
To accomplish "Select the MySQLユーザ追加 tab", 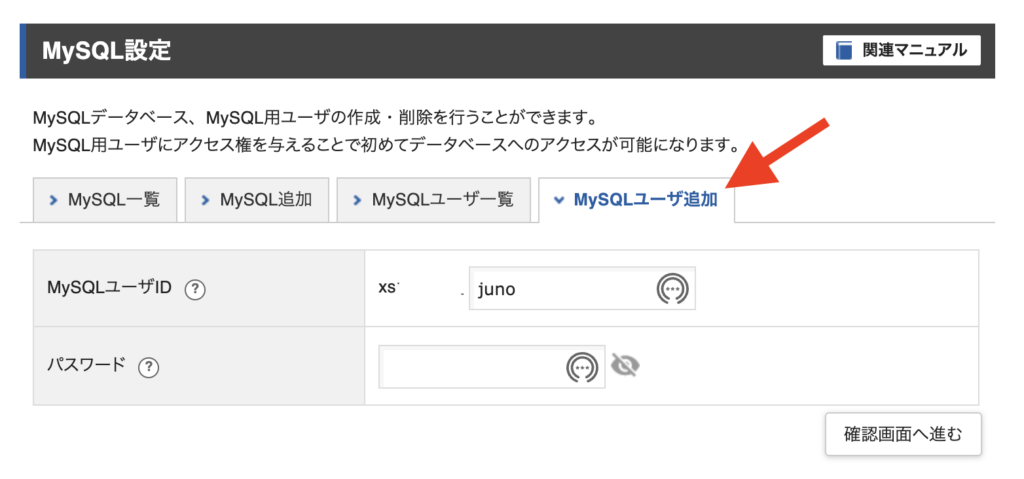I will (x=637, y=200).
